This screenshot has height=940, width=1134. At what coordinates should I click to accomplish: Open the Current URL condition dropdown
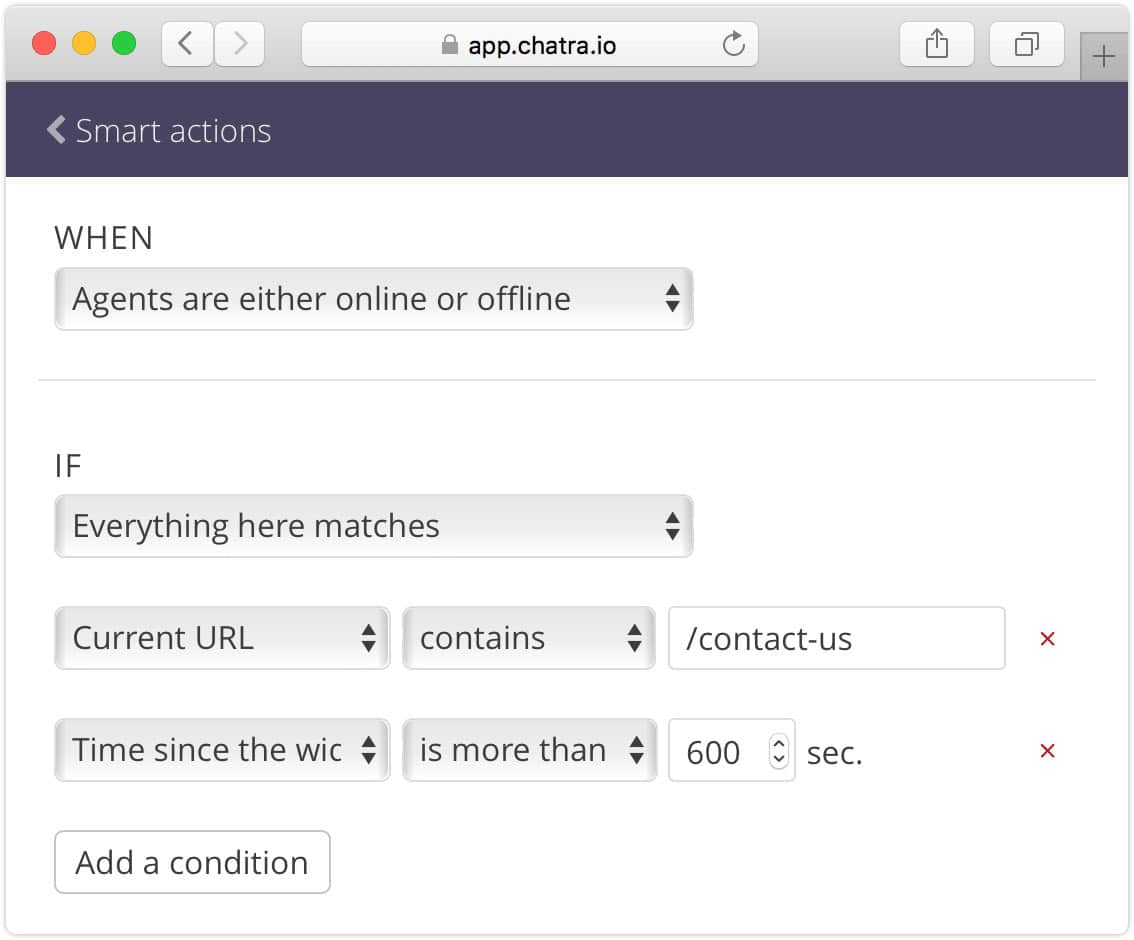(221, 638)
